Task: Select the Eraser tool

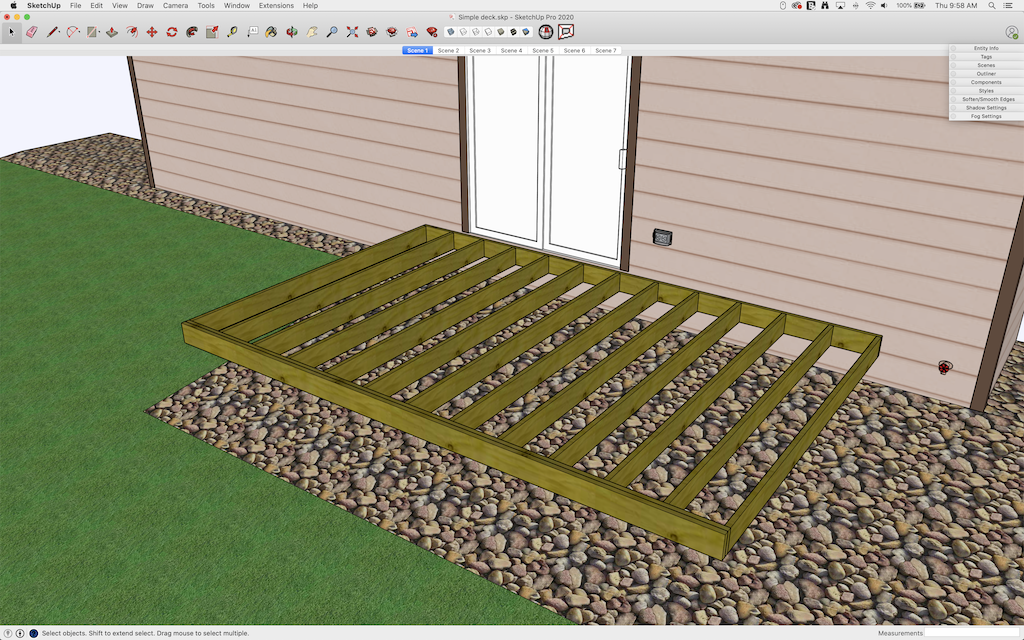Action: click(31, 32)
